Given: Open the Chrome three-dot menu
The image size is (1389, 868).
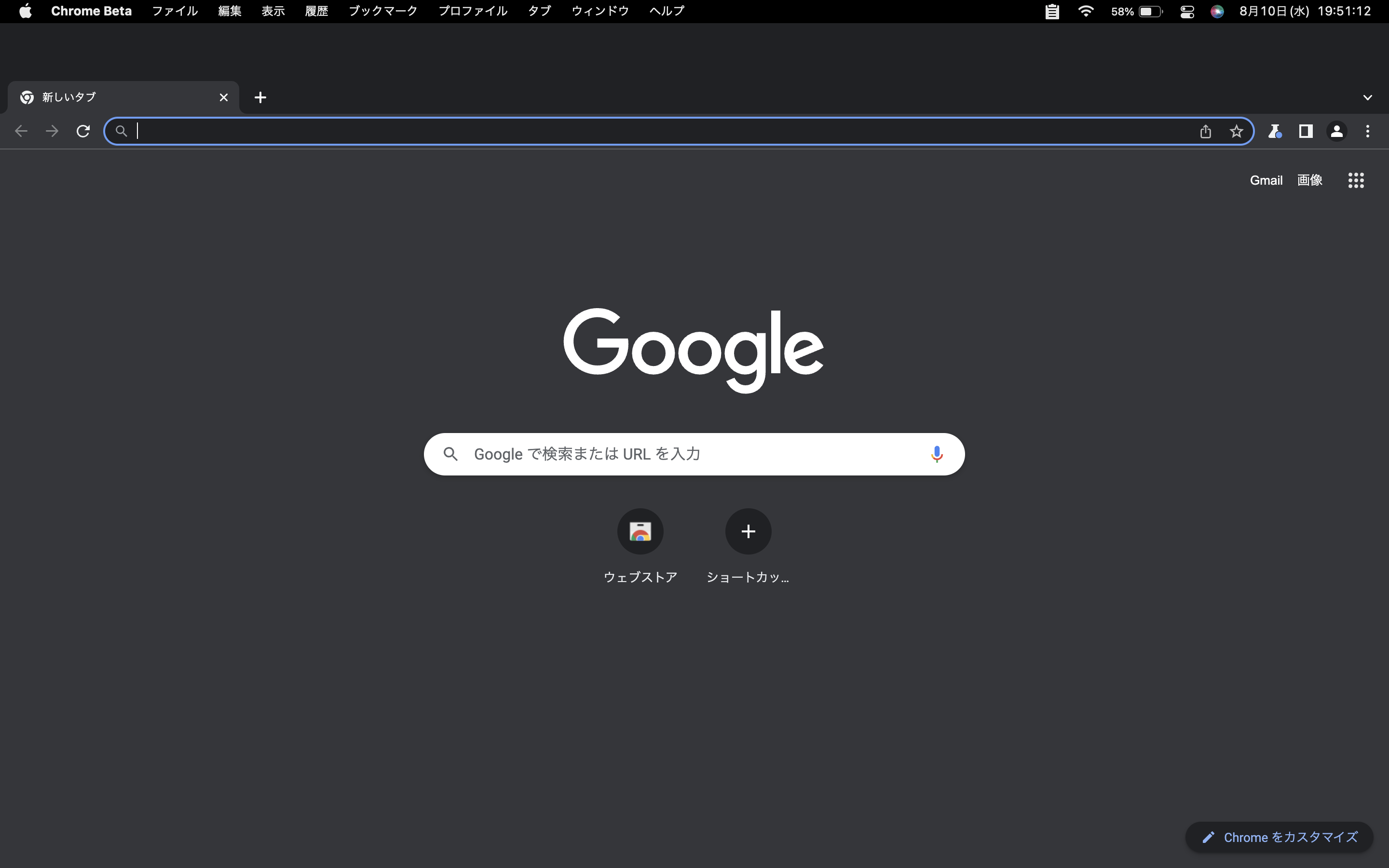Looking at the screenshot, I should [x=1367, y=132].
